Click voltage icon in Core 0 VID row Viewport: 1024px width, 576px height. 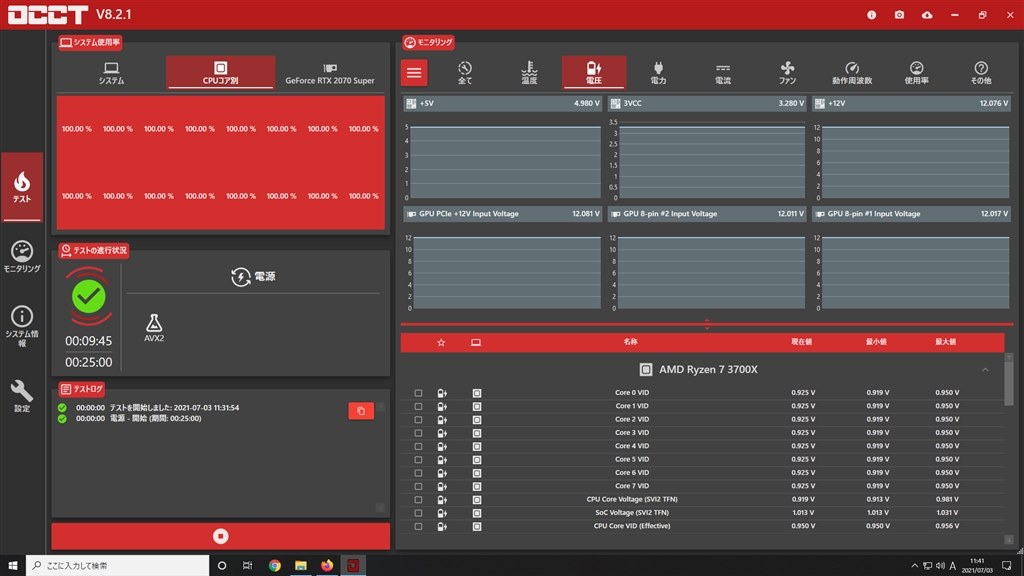coord(442,393)
